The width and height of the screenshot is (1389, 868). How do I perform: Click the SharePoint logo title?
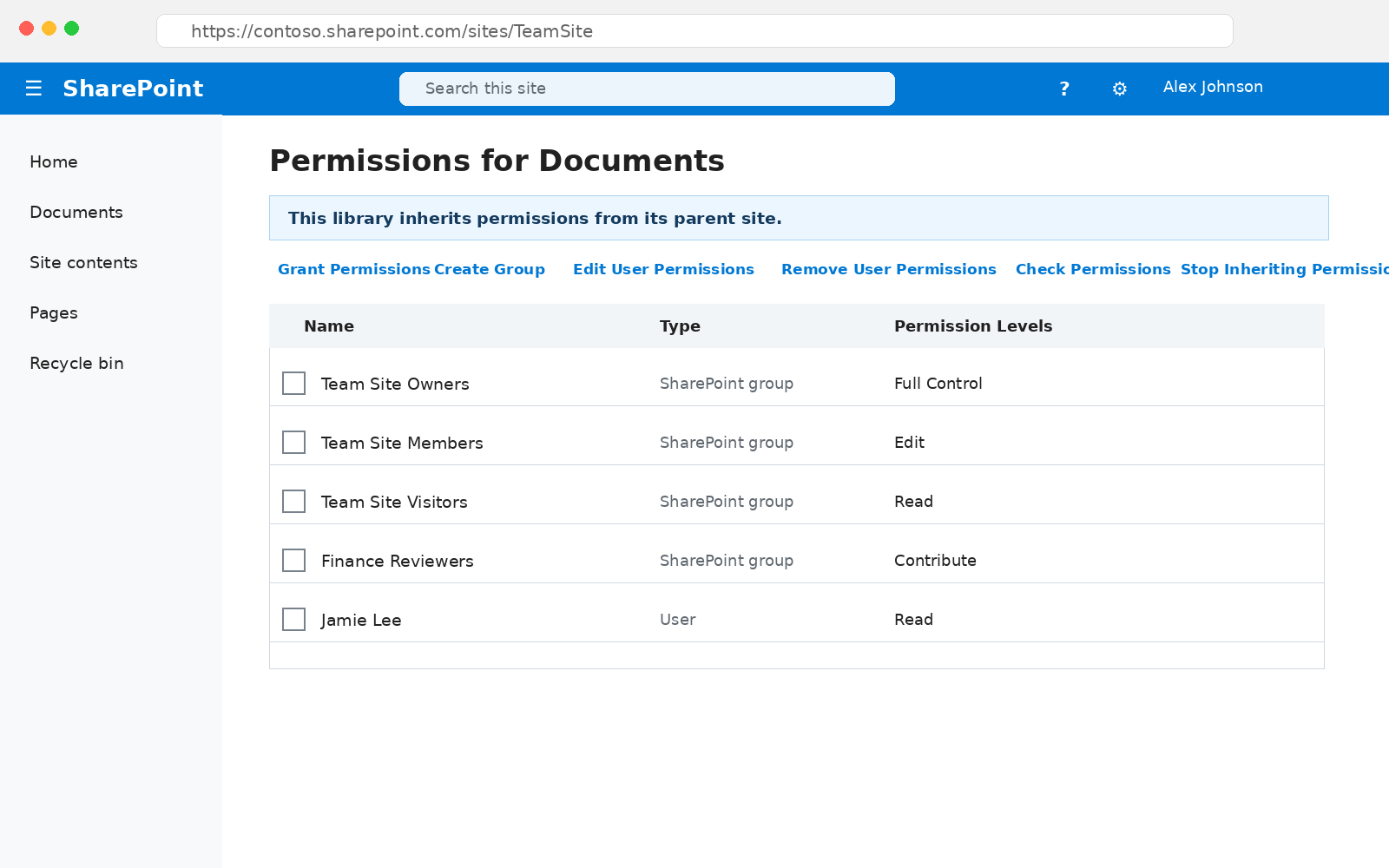pyautogui.click(x=133, y=89)
